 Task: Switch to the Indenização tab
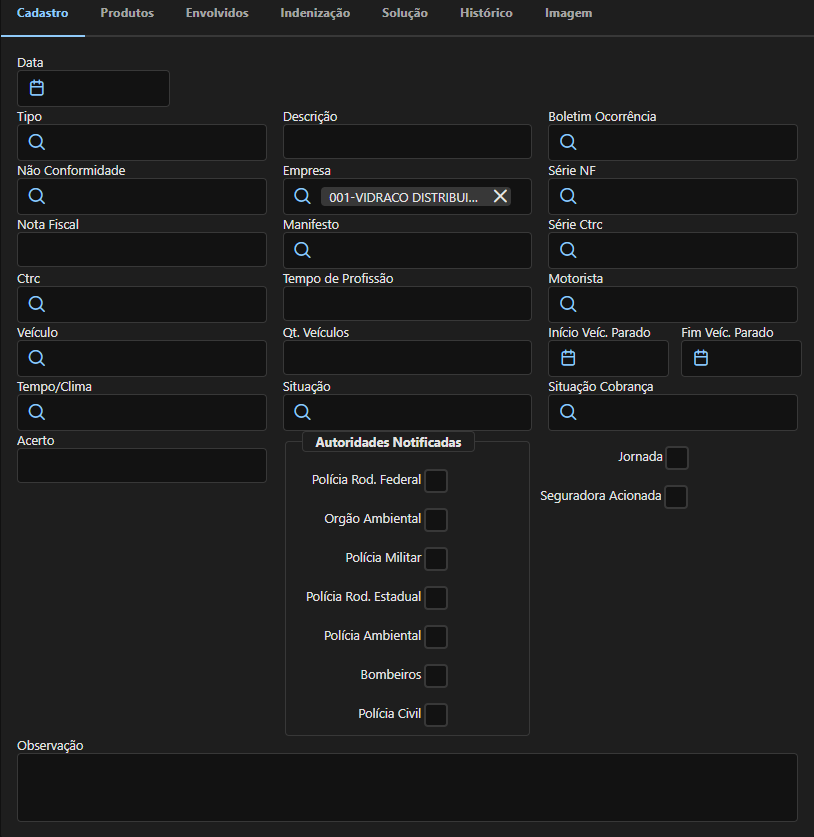click(315, 13)
